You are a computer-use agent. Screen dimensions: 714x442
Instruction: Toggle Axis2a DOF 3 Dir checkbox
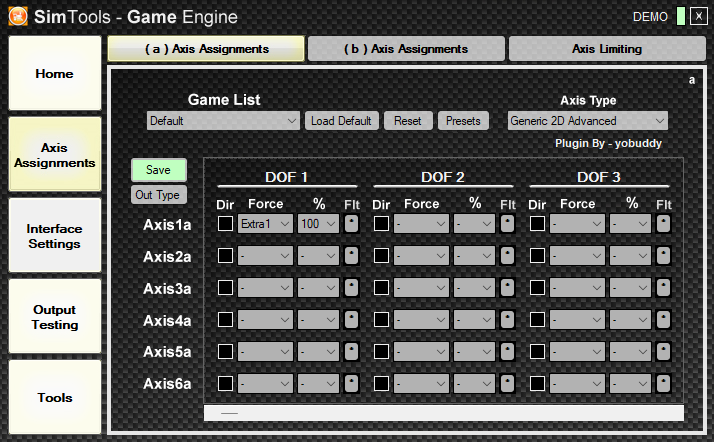(537, 255)
